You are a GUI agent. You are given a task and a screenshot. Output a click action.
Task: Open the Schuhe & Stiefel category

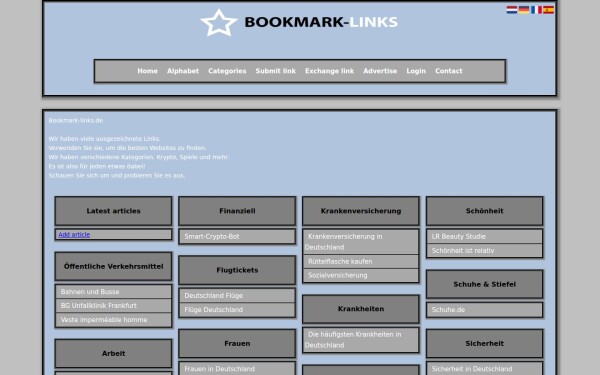point(484,284)
